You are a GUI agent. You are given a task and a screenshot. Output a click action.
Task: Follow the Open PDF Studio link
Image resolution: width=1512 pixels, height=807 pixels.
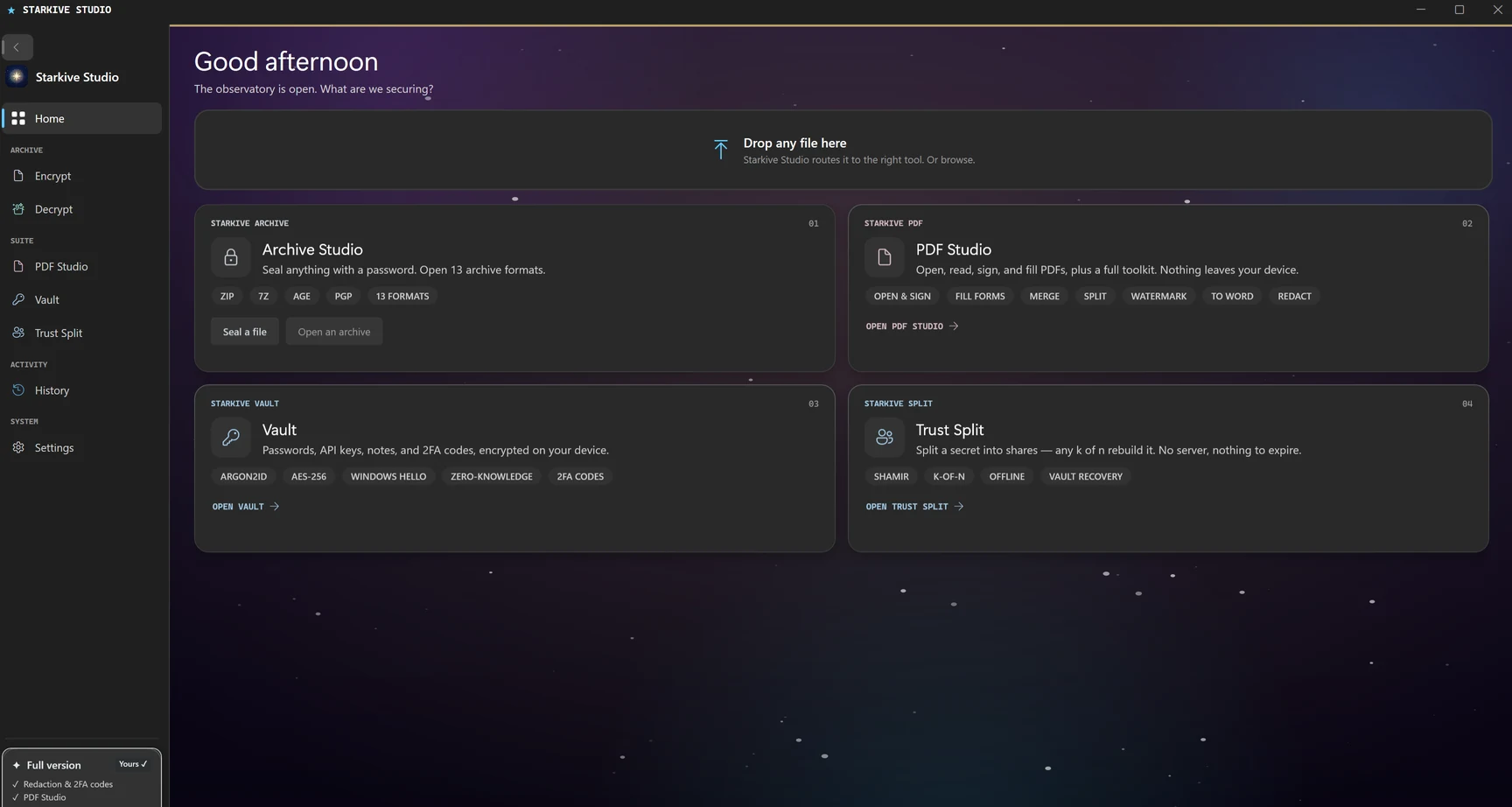(913, 326)
